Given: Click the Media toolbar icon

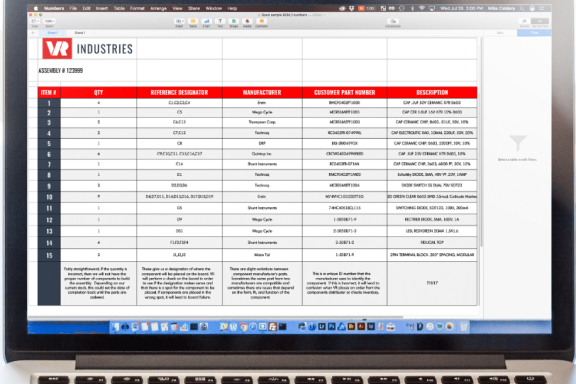Looking at the screenshot, I should point(247,21).
